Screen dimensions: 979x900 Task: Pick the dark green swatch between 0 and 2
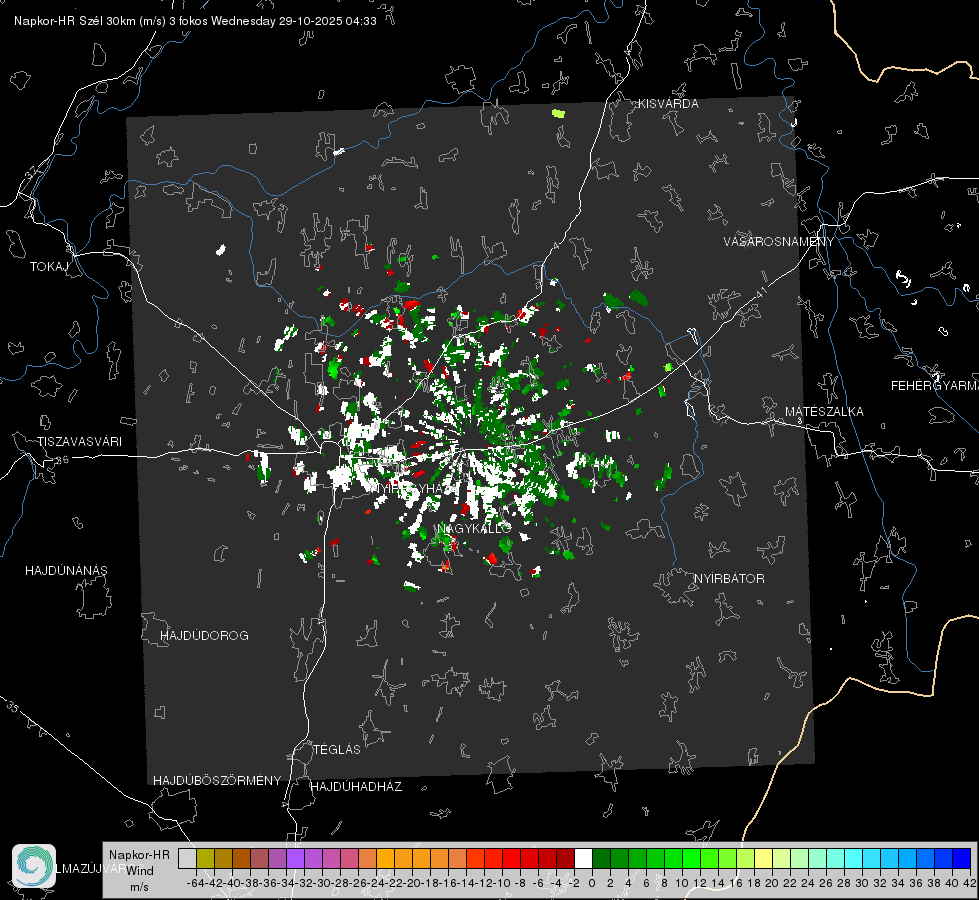[601, 858]
